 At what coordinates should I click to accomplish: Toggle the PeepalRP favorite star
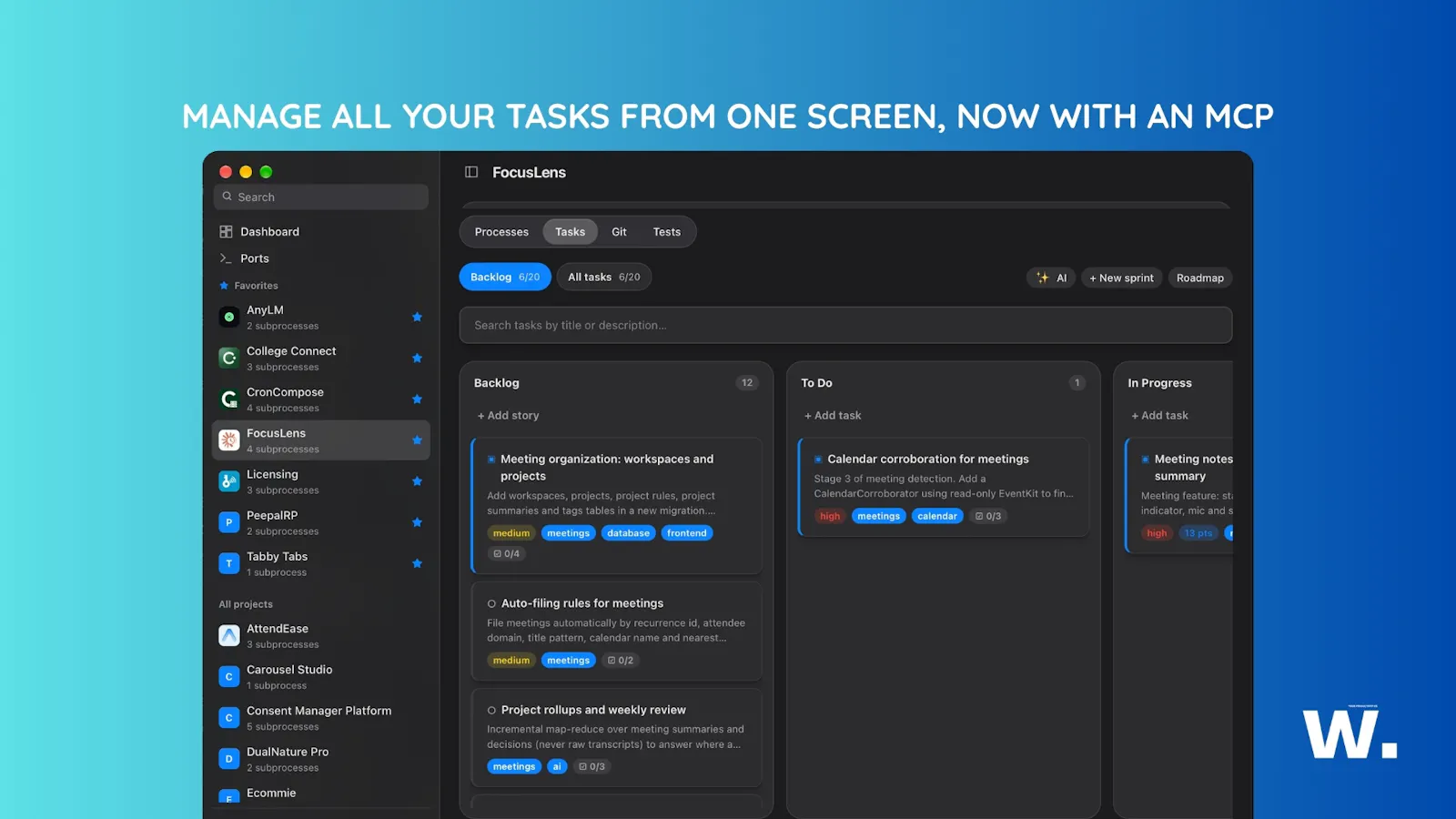click(x=417, y=522)
